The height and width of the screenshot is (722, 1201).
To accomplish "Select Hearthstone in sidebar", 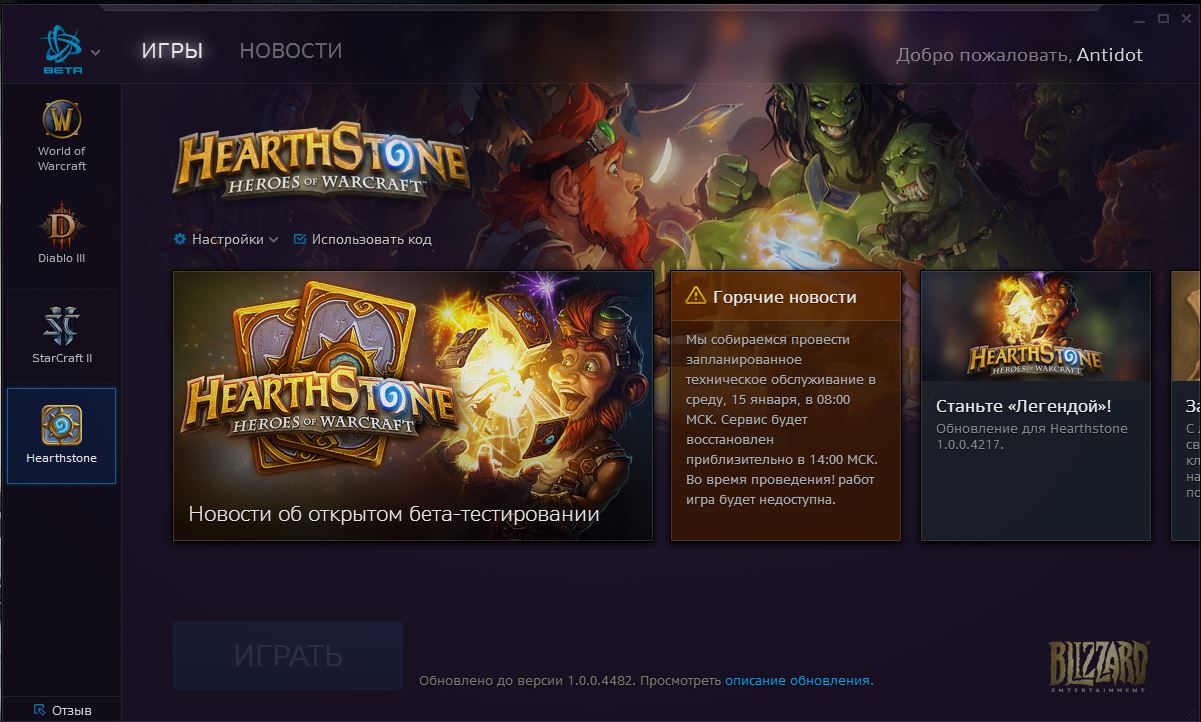I will click(x=62, y=435).
